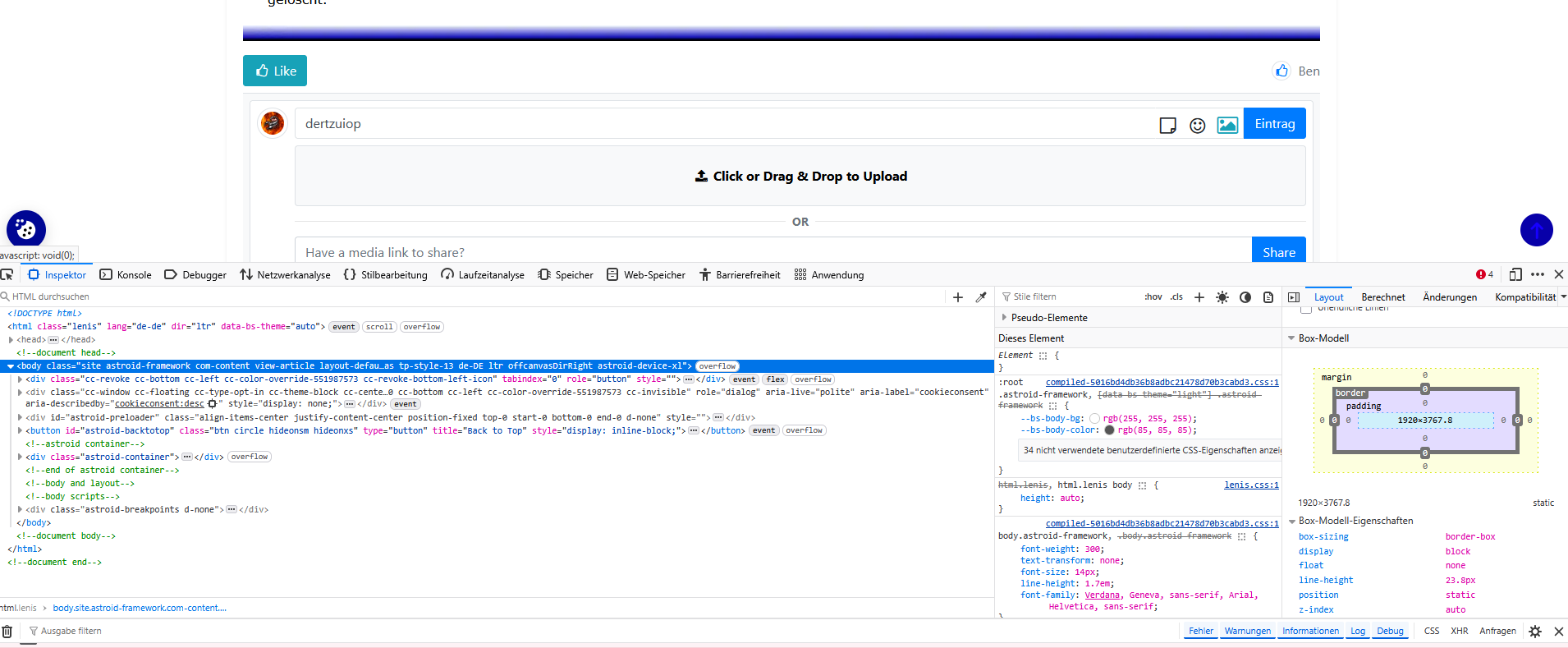Open the Berechnet sidebar tab
Viewport: 1568px width, 648px height.
tap(1382, 297)
